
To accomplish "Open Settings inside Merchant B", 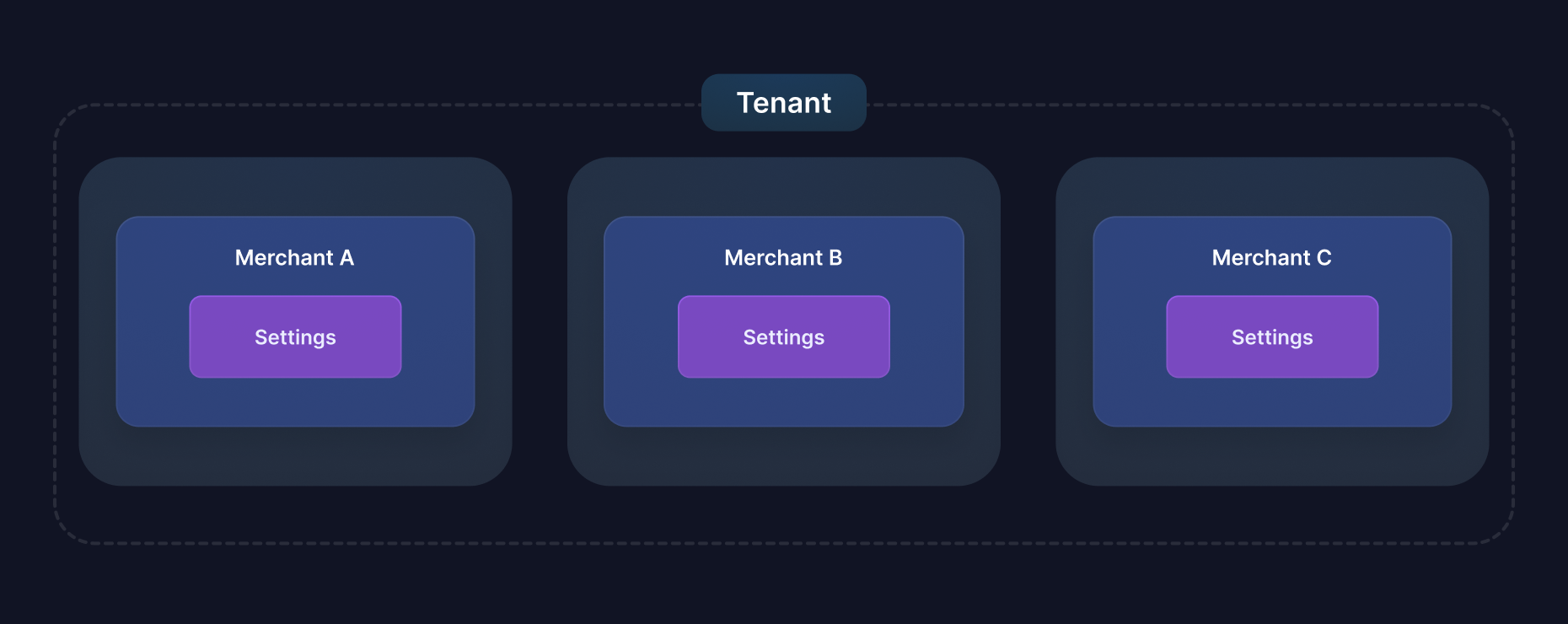I will click(784, 337).
